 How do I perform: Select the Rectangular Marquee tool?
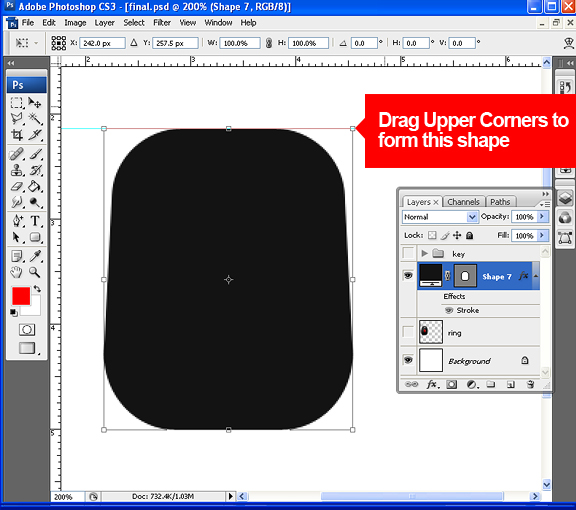coord(17,103)
